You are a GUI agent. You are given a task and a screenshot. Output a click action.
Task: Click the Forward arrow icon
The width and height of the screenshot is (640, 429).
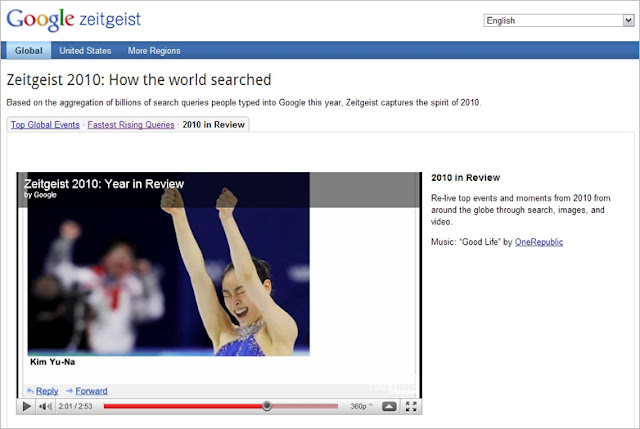click(69, 391)
